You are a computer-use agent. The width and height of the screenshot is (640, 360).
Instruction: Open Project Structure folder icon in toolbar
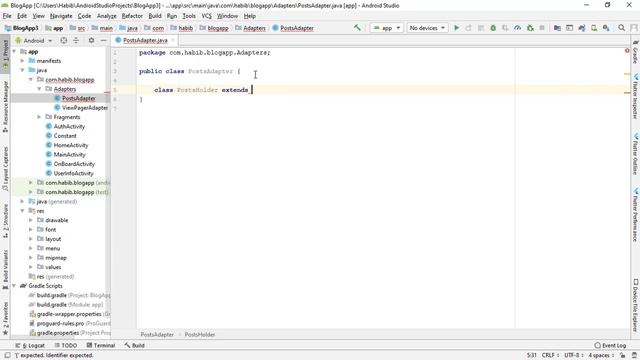(557, 28)
